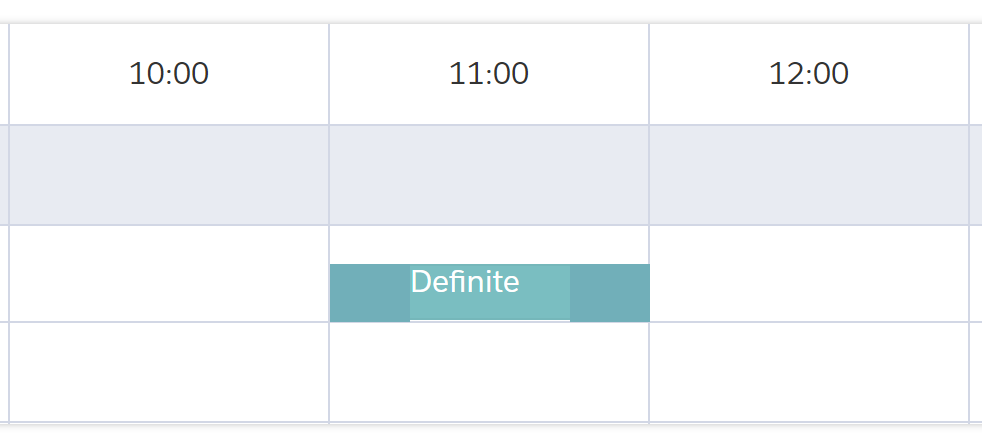
Task: Select the bottom row cell under 10:00
Action: coord(169,372)
